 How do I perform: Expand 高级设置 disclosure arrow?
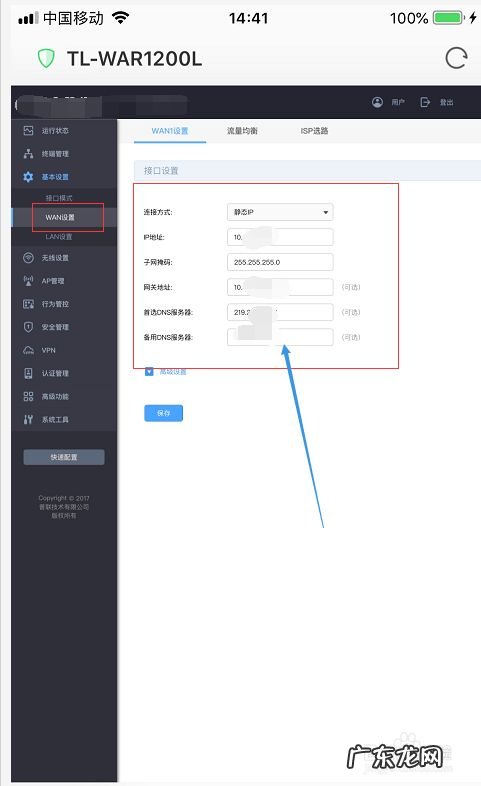tap(149, 371)
